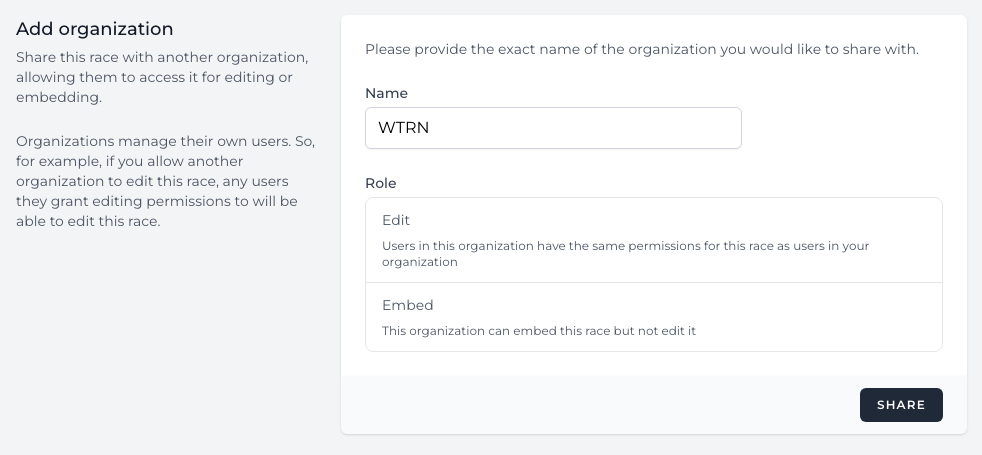Click the Embed role's description text
Image resolution: width=982 pixels, height=455 pixels.
(538, 330)
